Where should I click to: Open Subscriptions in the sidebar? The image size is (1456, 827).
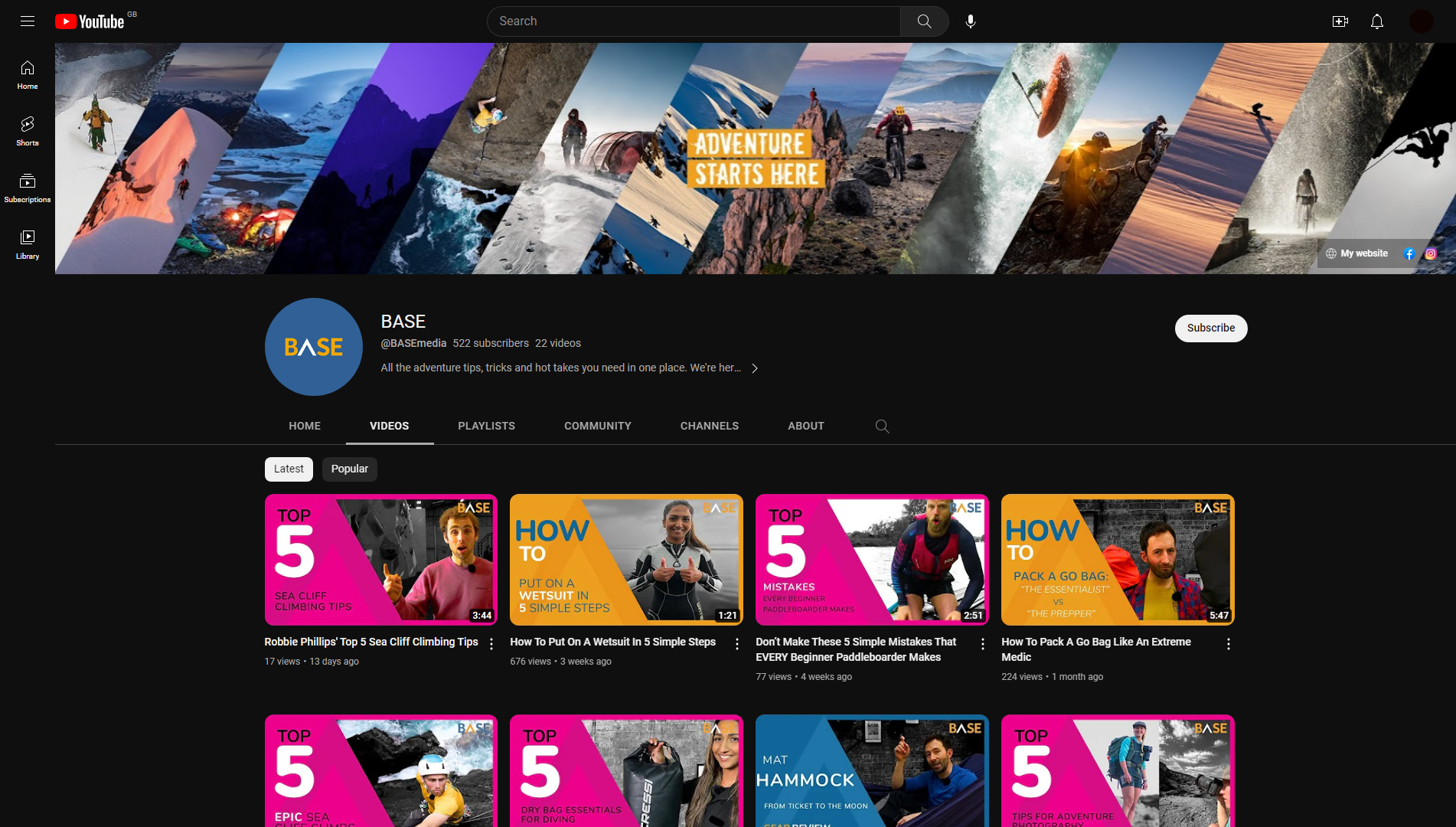tap(28, 188)
